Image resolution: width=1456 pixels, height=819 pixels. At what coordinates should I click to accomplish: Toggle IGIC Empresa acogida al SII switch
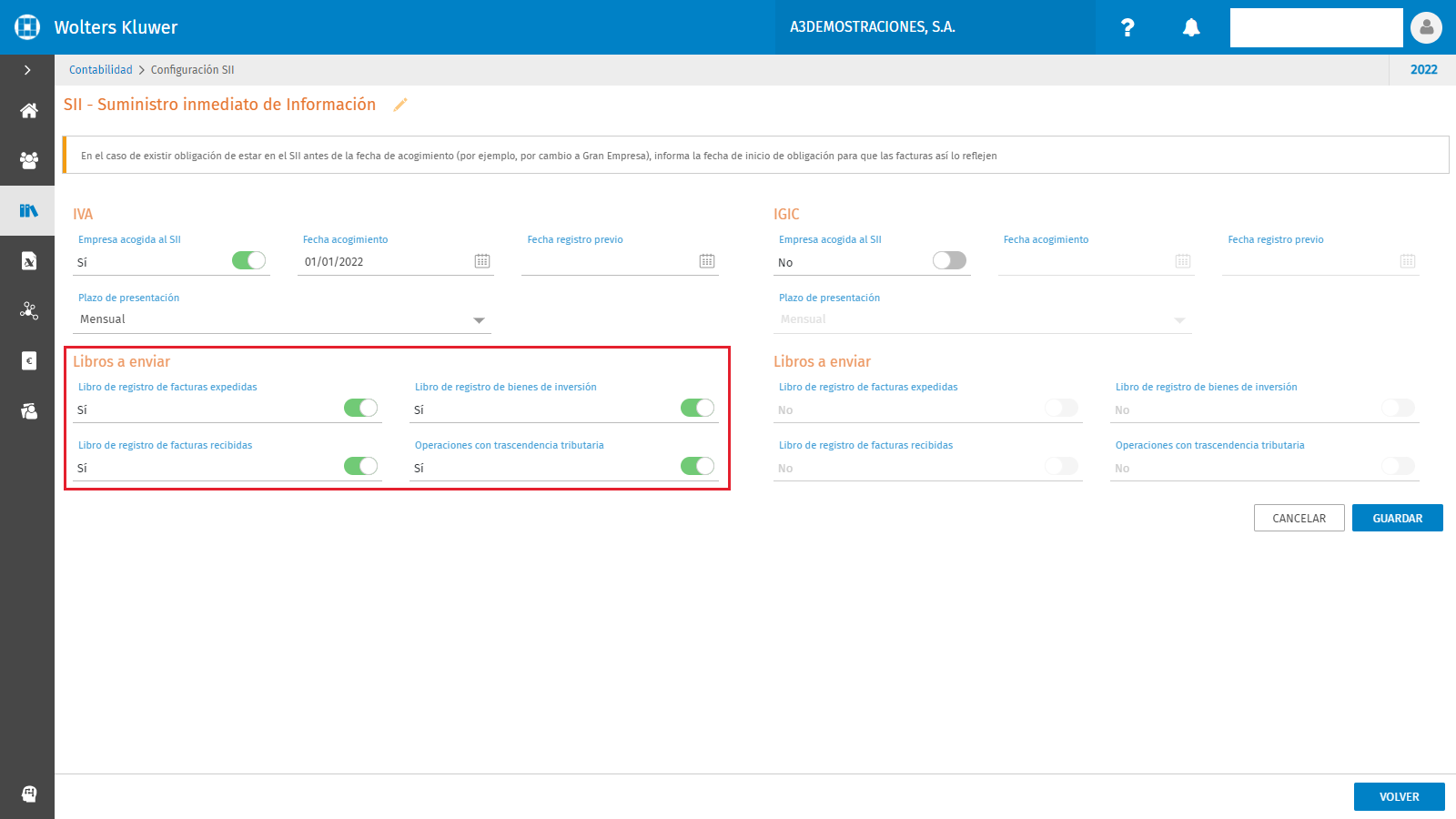[x=949, y=260]
